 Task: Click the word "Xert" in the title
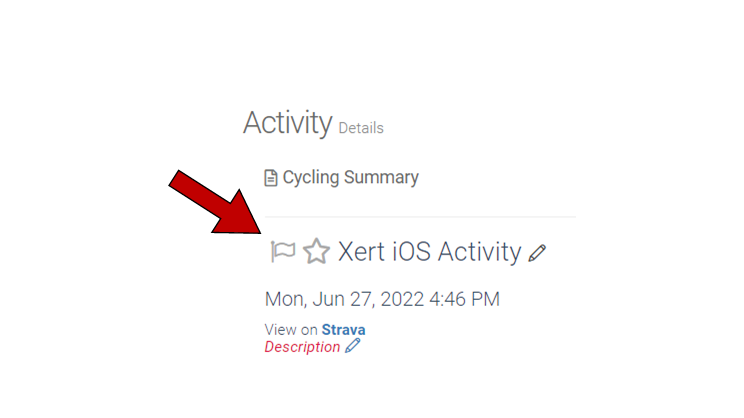click(364, 251)
